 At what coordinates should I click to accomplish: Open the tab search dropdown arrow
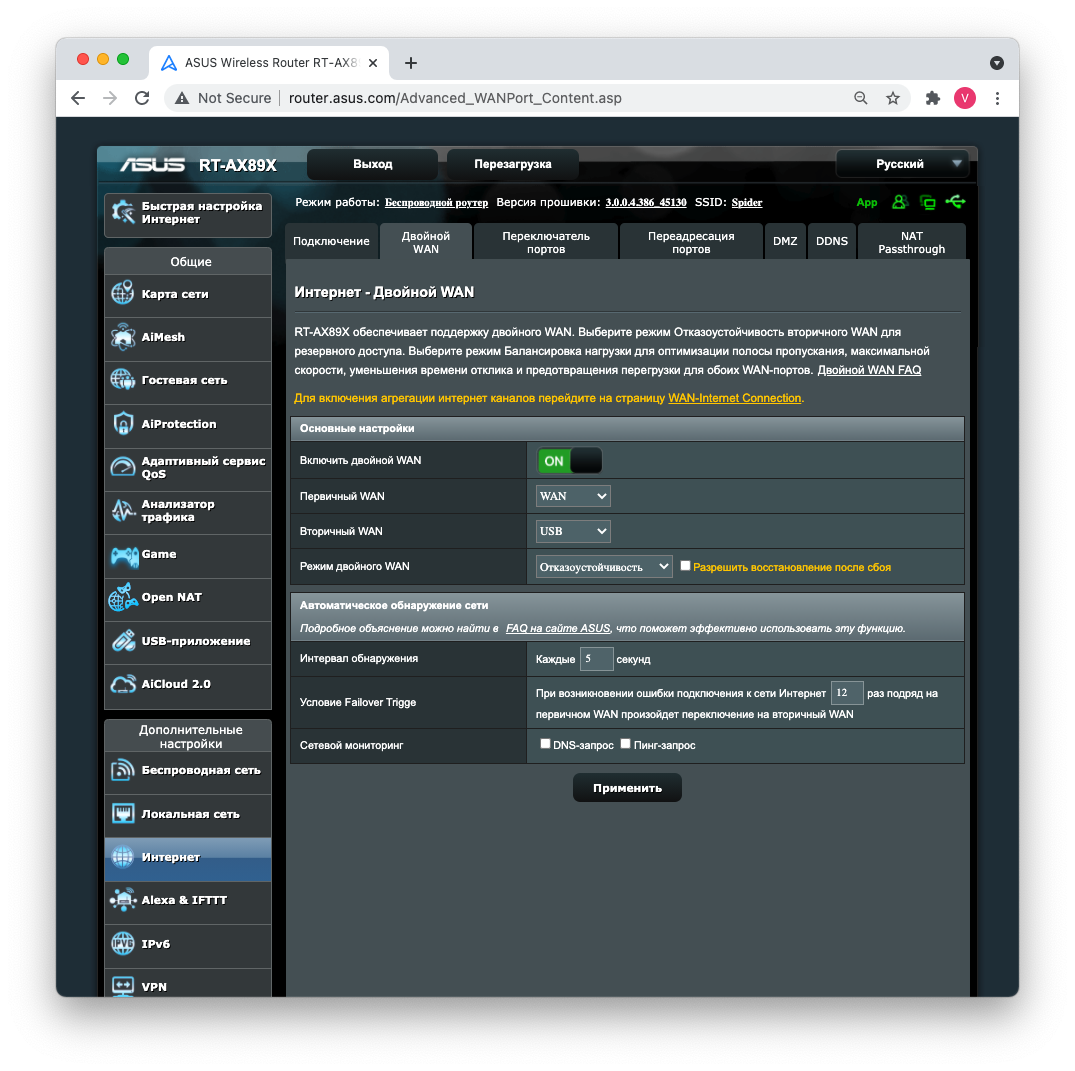point(997,63)
